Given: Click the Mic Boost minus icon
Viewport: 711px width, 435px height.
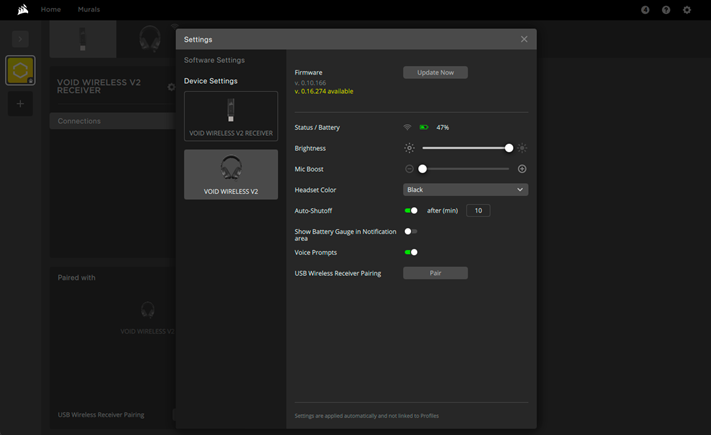Looking at the screenshot, I should point(409,169).
